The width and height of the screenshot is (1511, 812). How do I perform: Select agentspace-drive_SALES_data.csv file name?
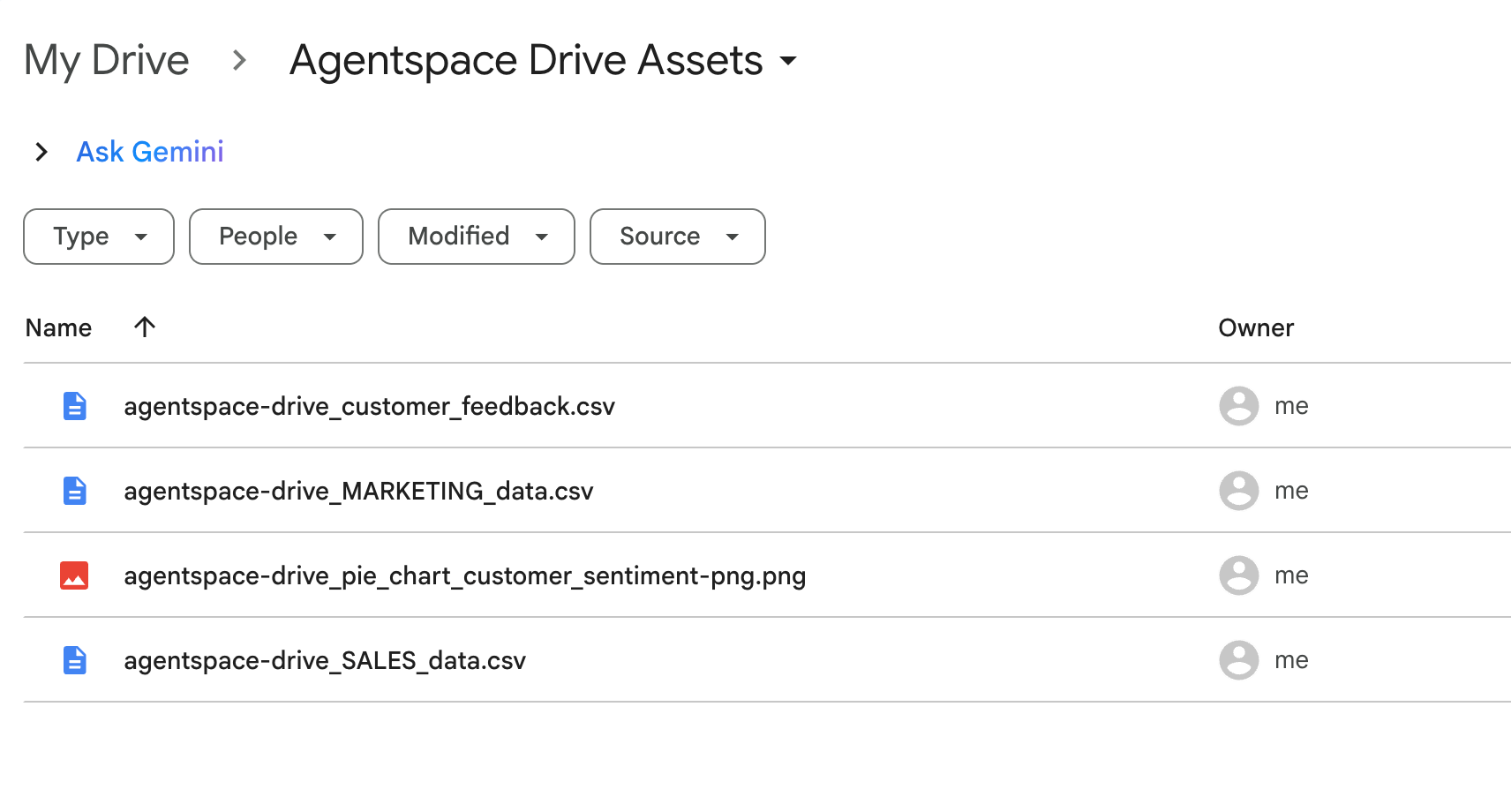click(325, 660)
